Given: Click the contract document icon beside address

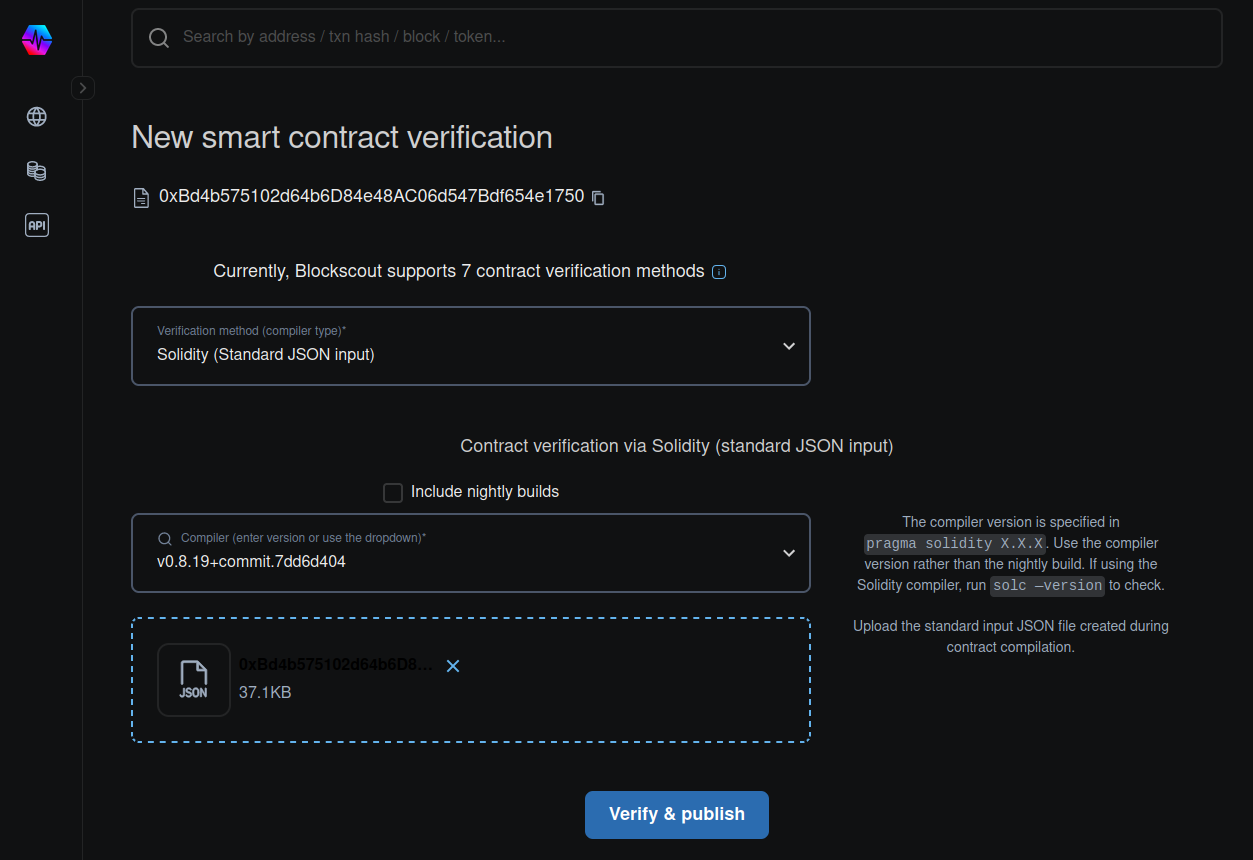Looking at the screenshot, I should [x=142, y=198].
